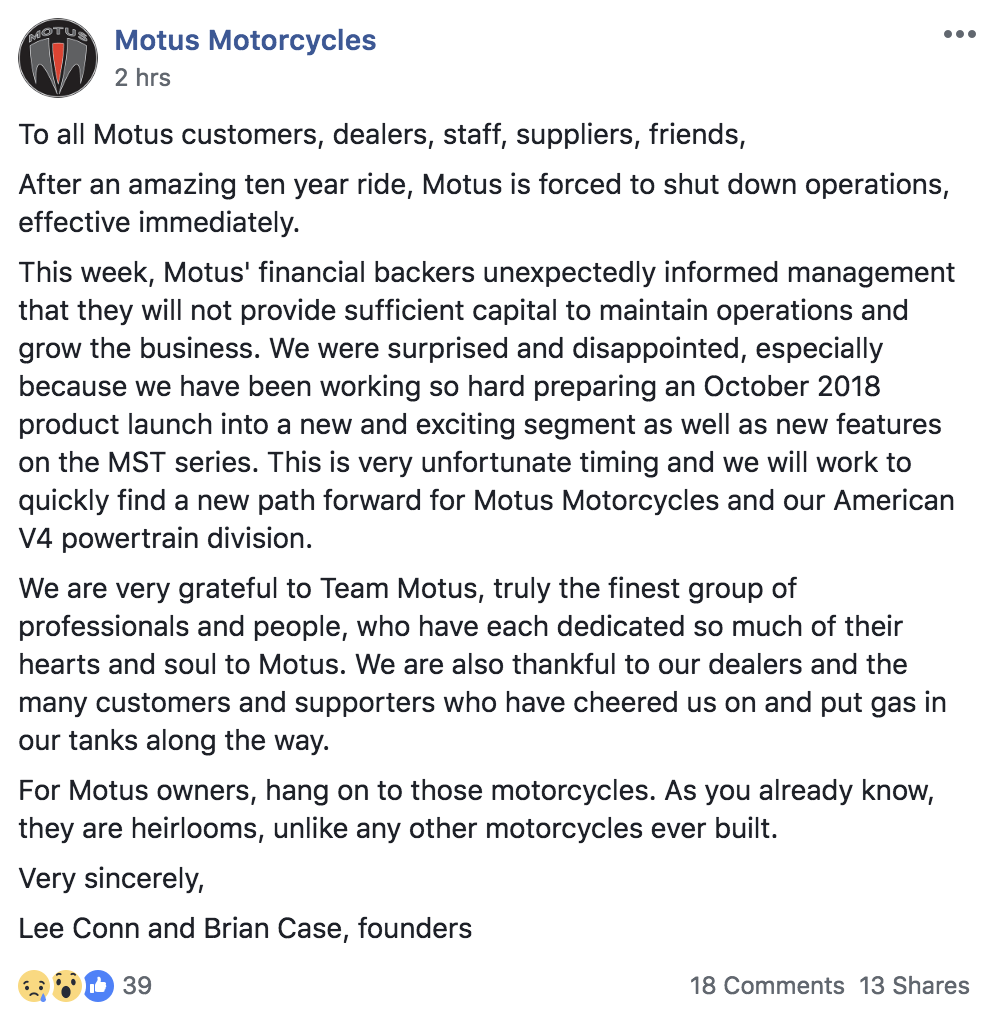The height and width of the screenshot is (1016, 988).
Task: Click the wow surprised reaction emoji
Action: (66, 986)
